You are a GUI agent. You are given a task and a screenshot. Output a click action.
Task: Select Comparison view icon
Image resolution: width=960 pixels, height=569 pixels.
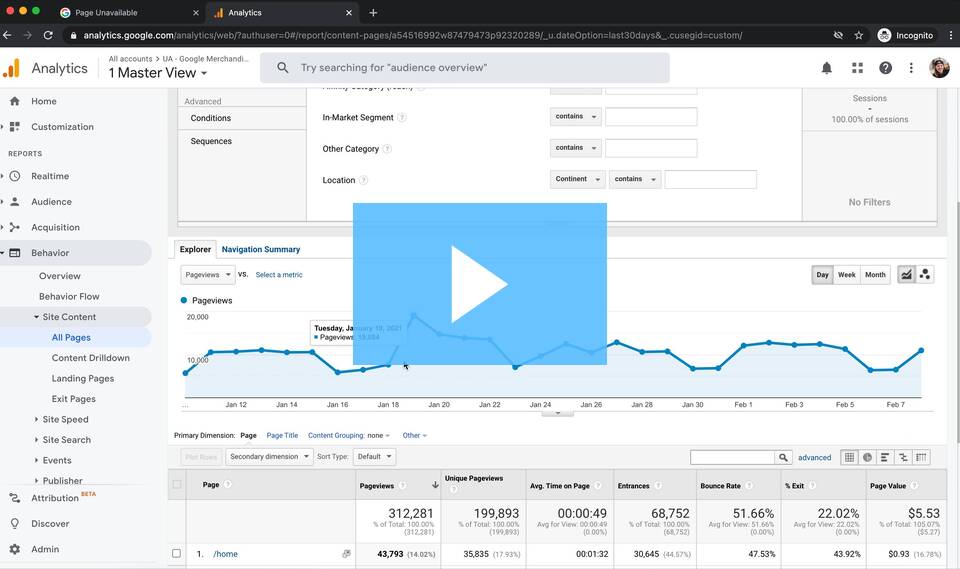pos(903,457)
